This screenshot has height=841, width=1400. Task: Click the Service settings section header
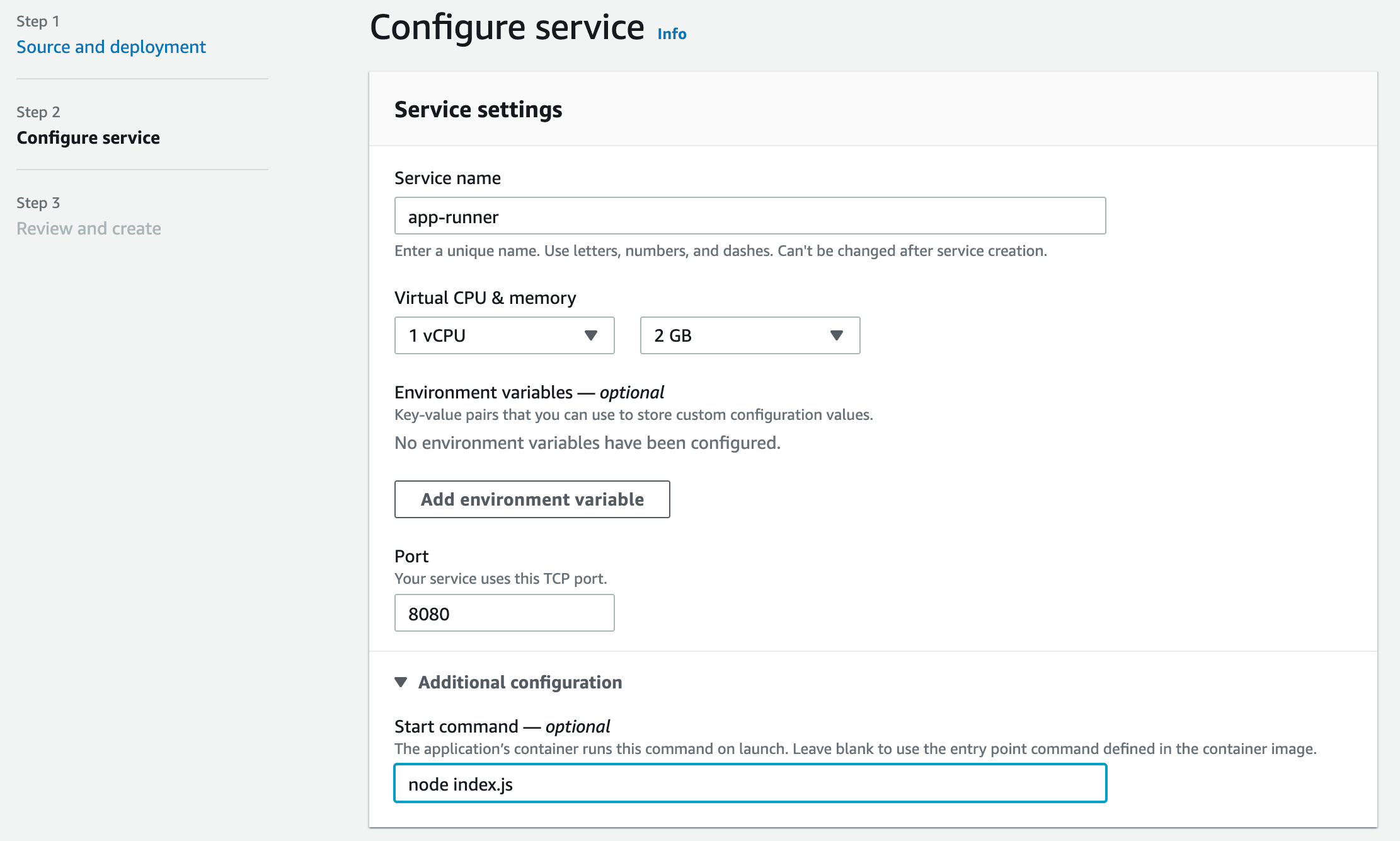coord(478,109)
